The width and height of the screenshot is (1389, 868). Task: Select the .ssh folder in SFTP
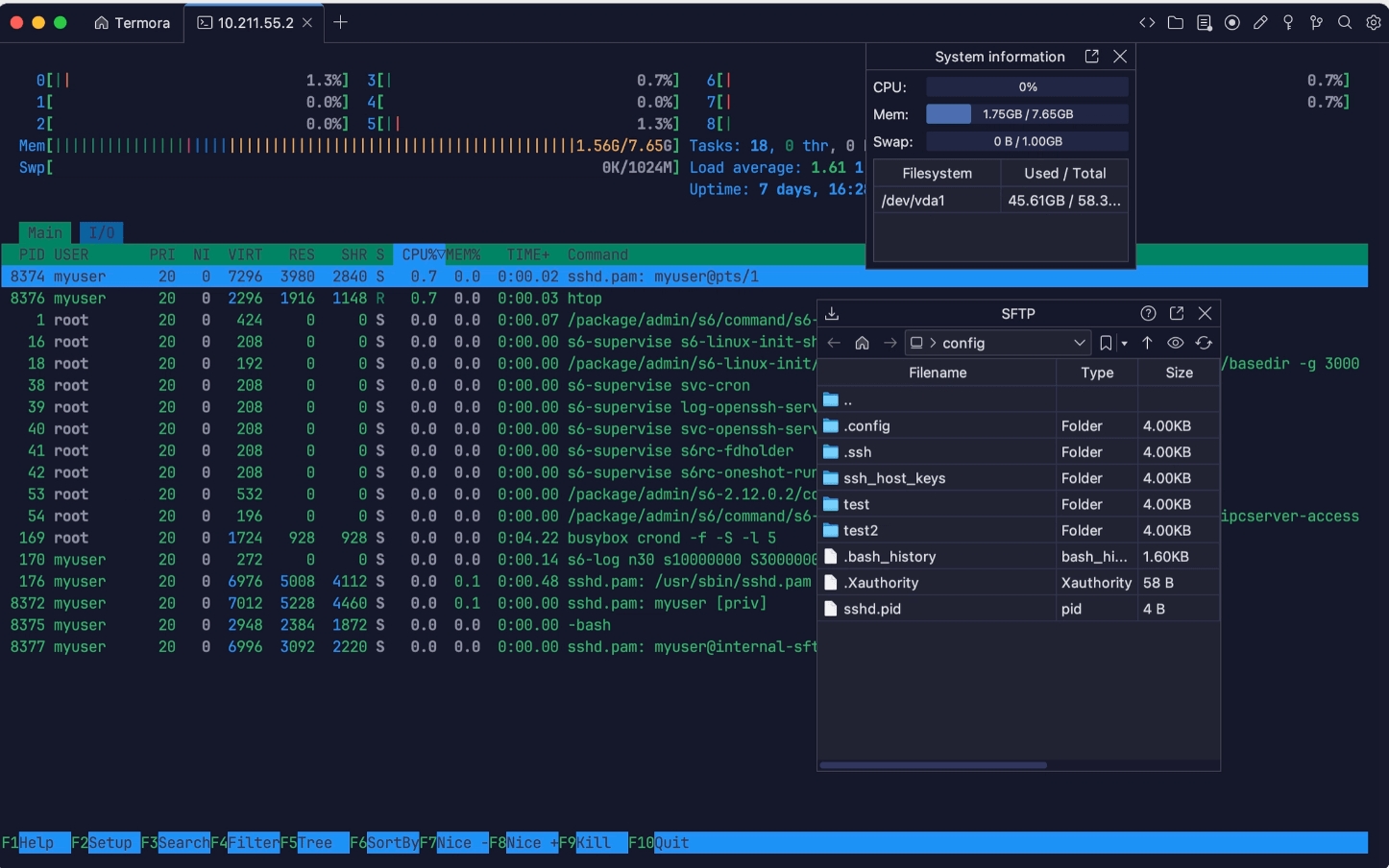click(x=1018, y=451)
